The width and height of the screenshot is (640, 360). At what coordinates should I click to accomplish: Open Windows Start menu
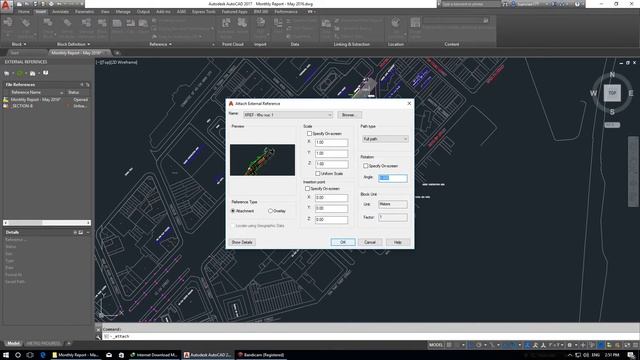[6, 355]
